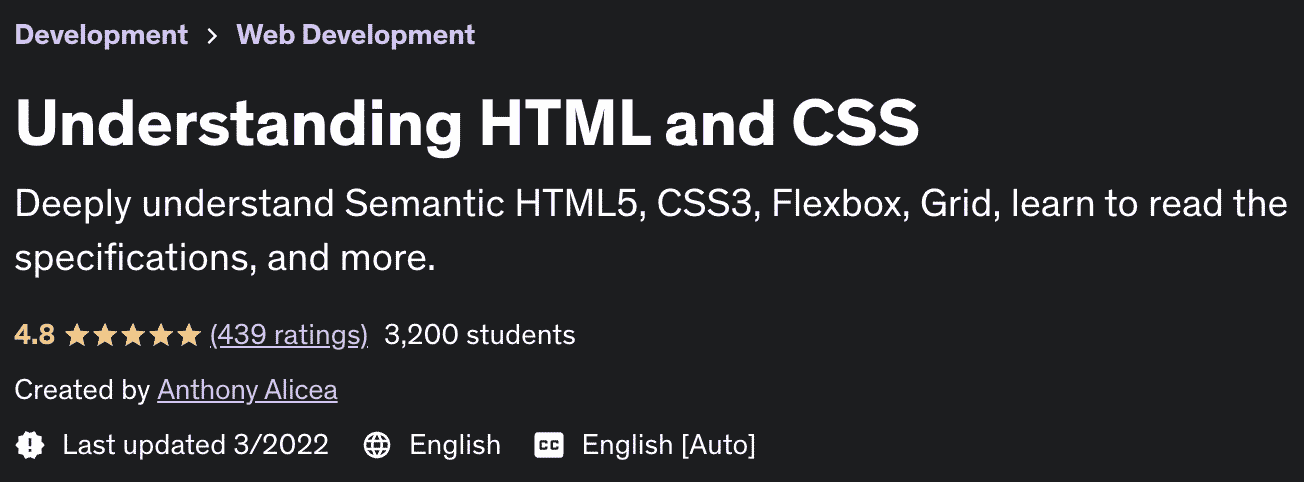Click the second rating star
This screenshot has width=1304, height=482.
(x=105, y=335)
